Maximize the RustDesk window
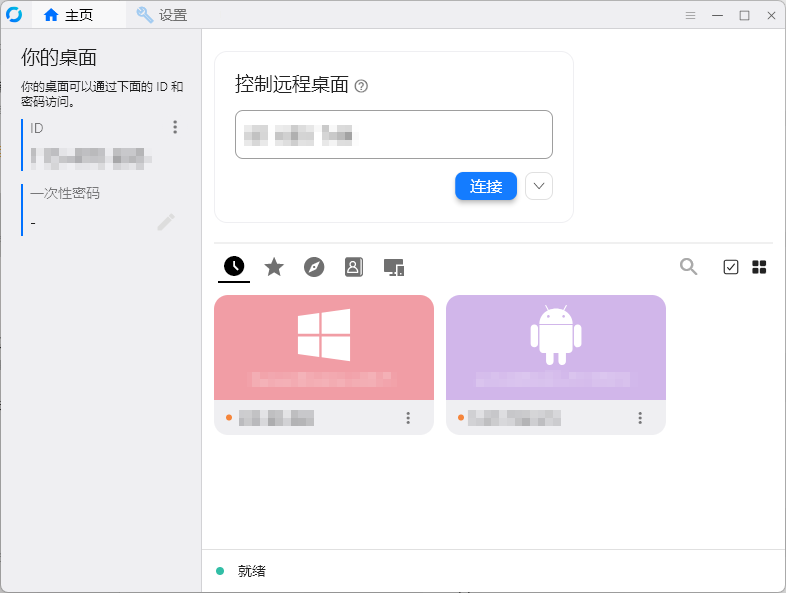This screenshot has width=786, height=593. click(x=744, y=16)
